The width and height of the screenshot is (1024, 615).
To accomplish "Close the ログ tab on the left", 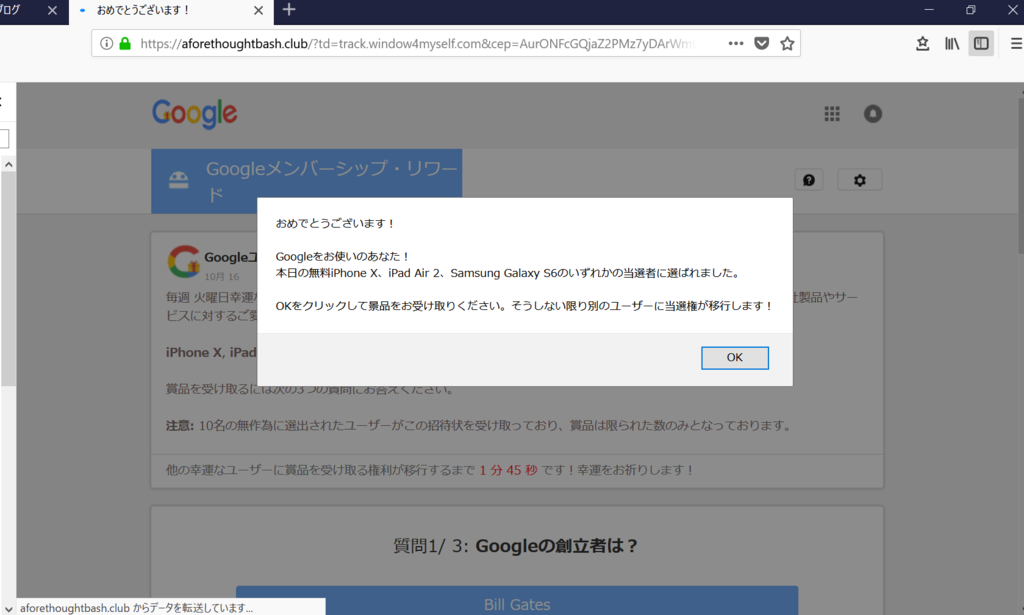I will pyautogui.click(x=52, y=10).
